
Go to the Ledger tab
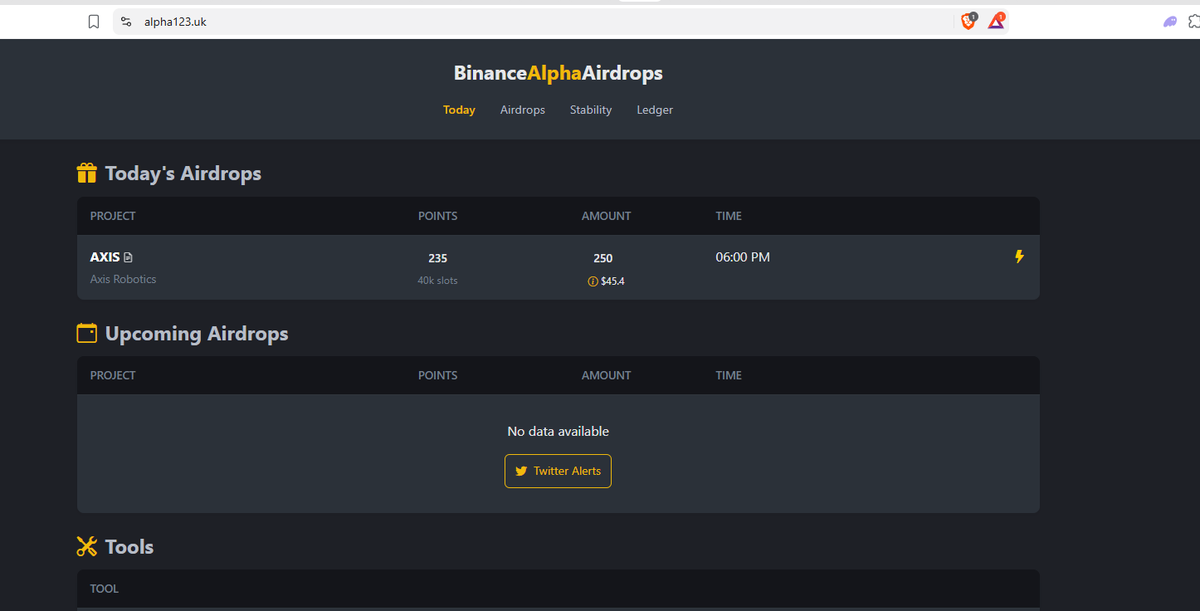click(x=655, y=110)
